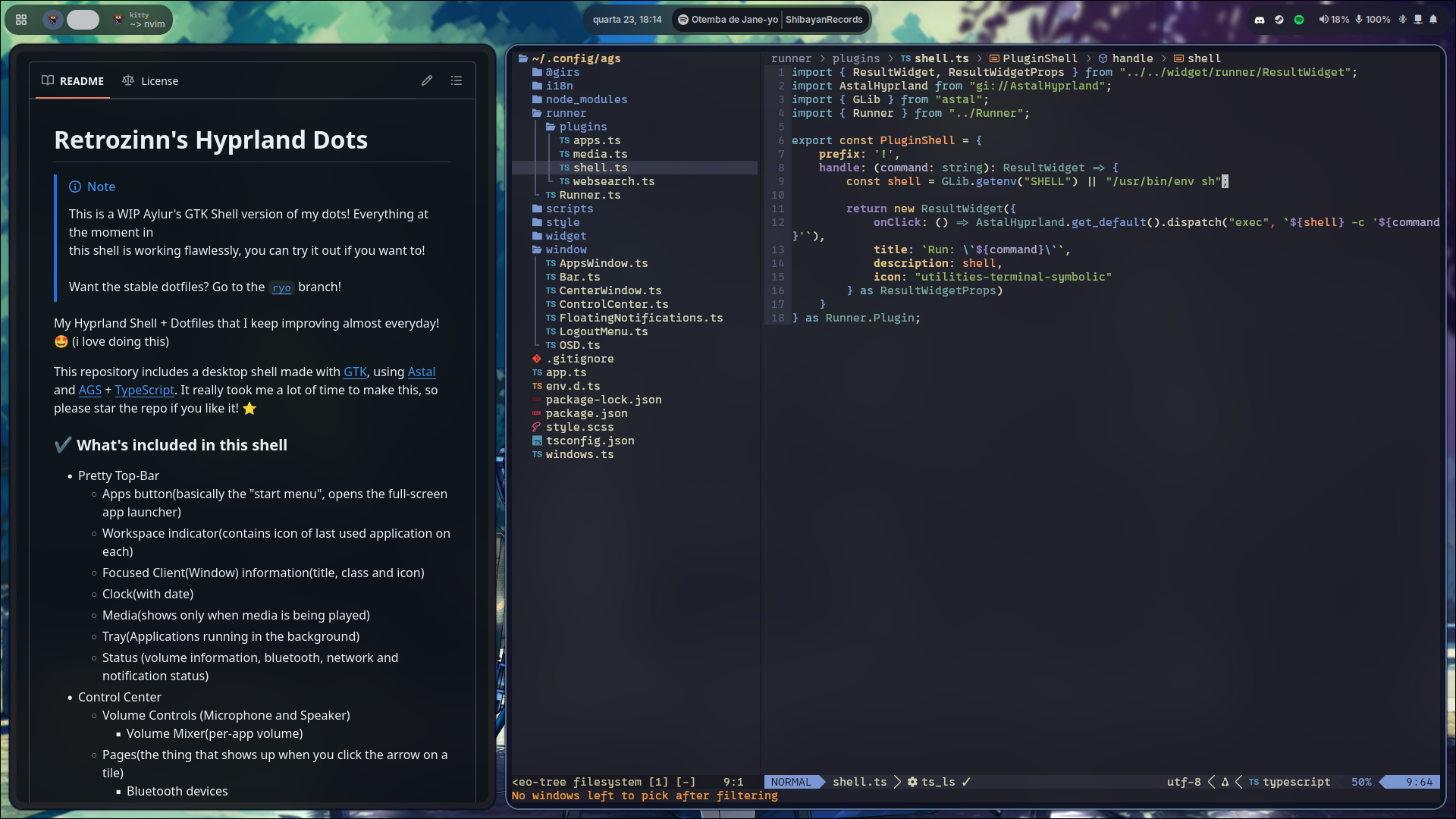
Task: Open tsconfig.json in the file tree
Action: tap(583, 441)
